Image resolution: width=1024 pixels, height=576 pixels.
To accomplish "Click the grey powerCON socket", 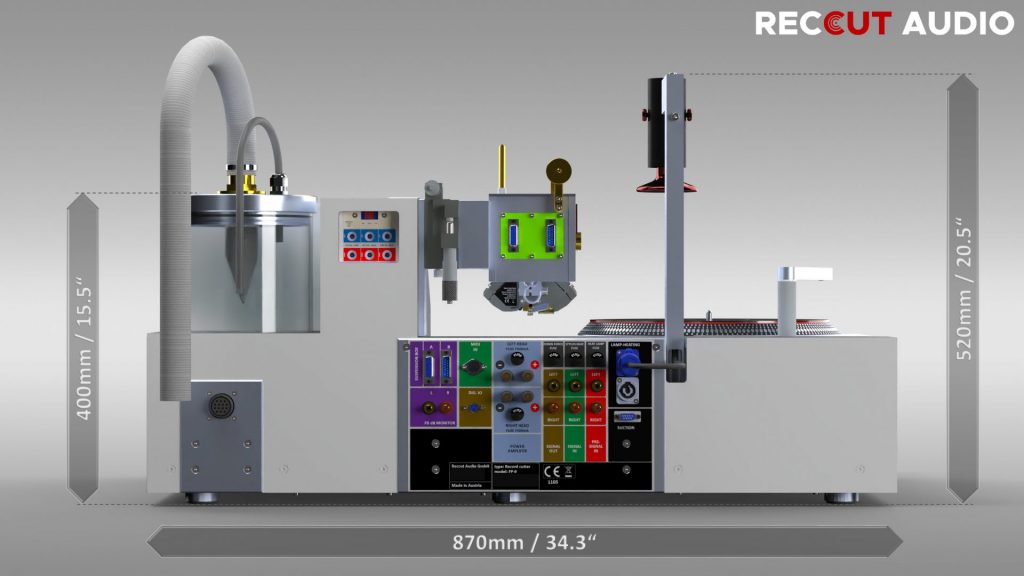I will [628, 391].
